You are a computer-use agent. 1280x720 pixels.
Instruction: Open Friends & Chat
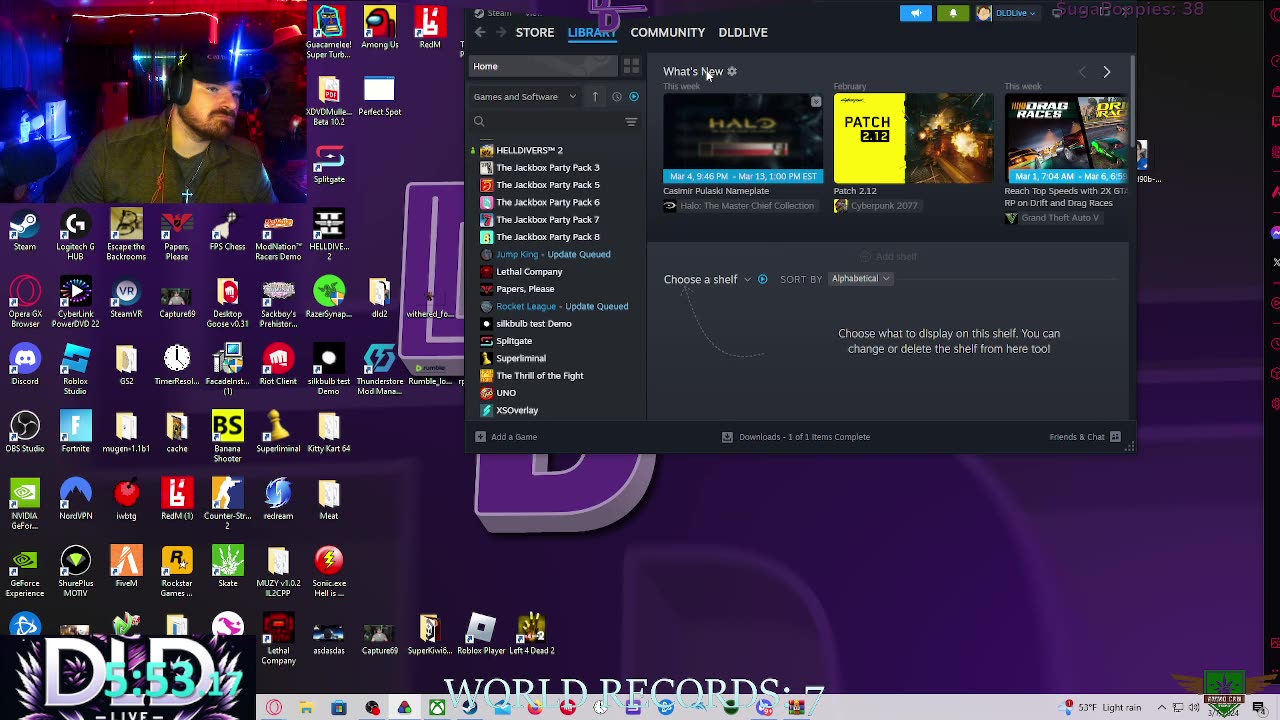click(x=1084, y=437)
